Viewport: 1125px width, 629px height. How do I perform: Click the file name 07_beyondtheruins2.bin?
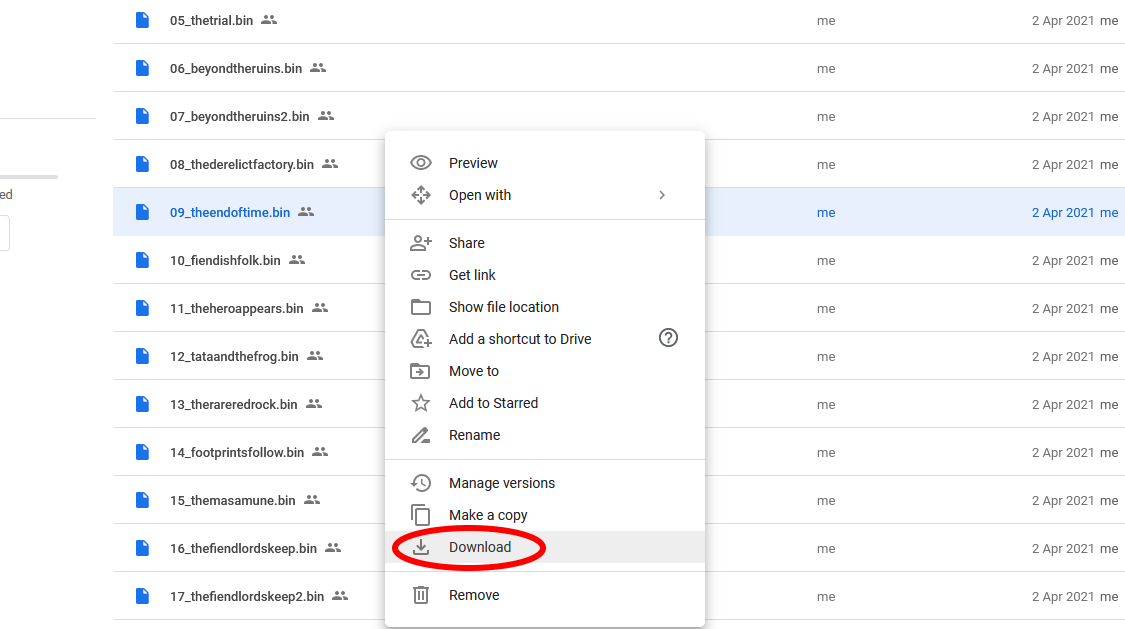[240, 116]
